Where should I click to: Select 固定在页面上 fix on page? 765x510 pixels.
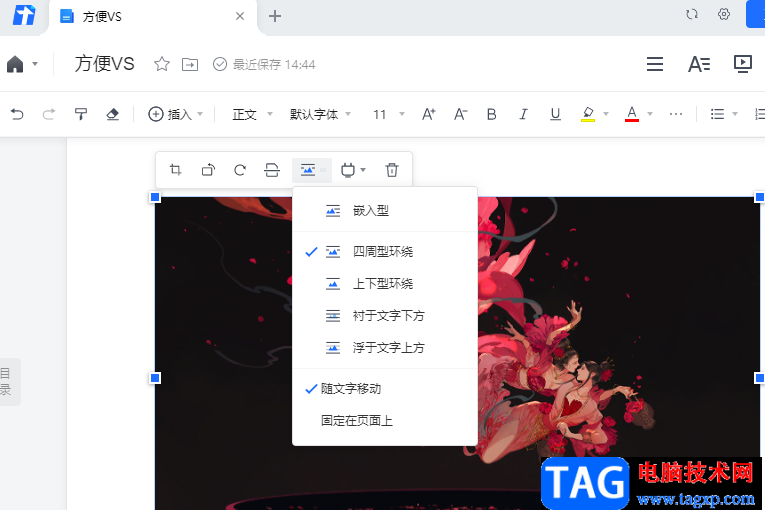click(384, 421)
